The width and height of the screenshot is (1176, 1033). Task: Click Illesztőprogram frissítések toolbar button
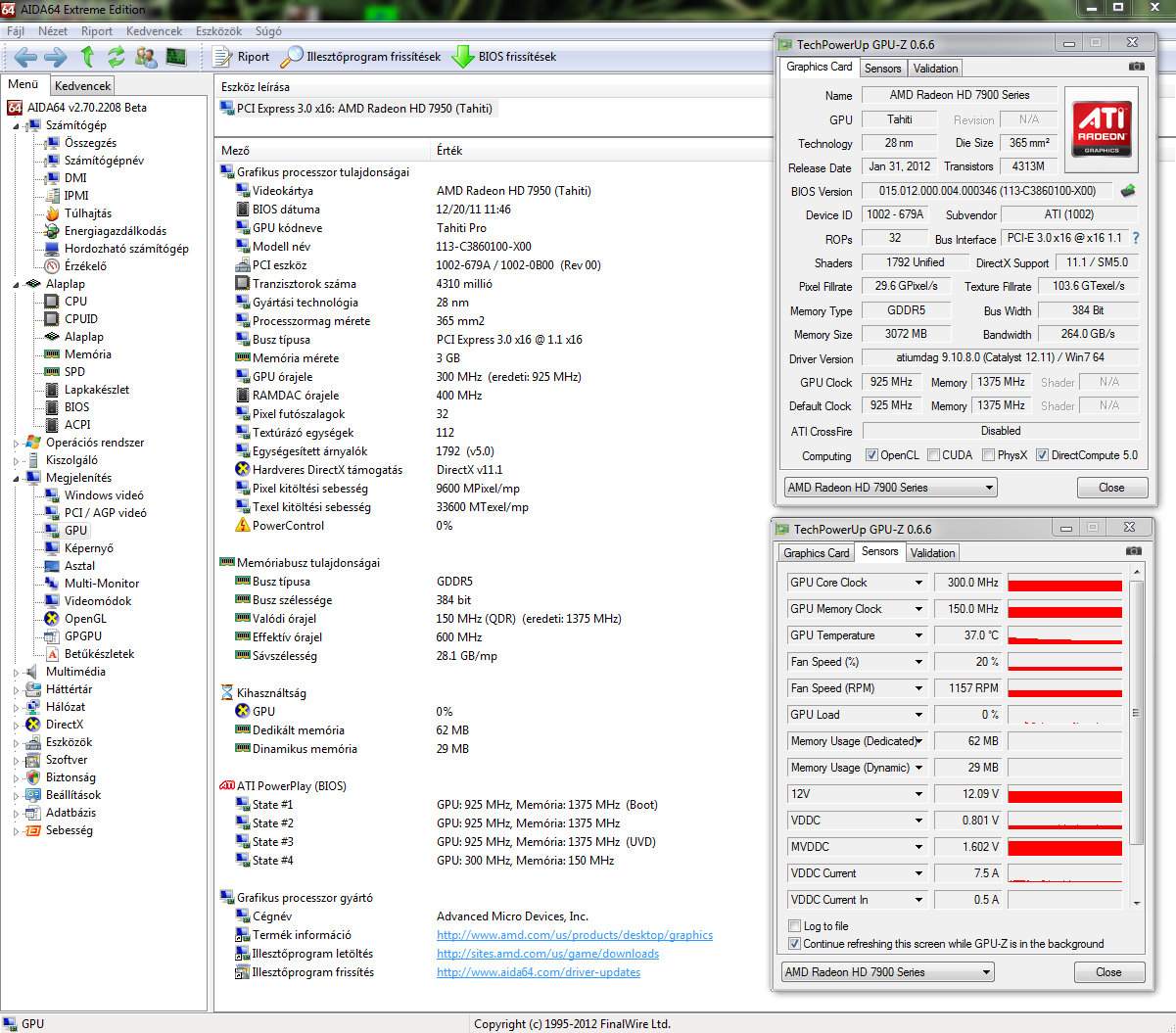point(360,57)
